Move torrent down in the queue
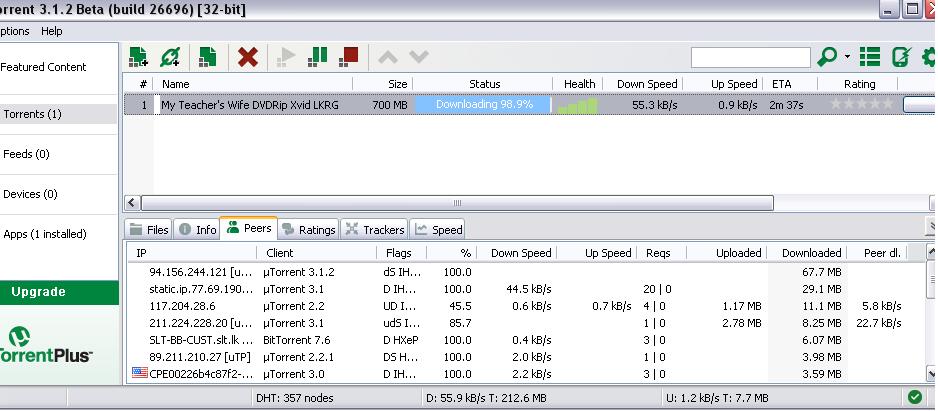Screen dimensions: 938x411 pos(419,57)
